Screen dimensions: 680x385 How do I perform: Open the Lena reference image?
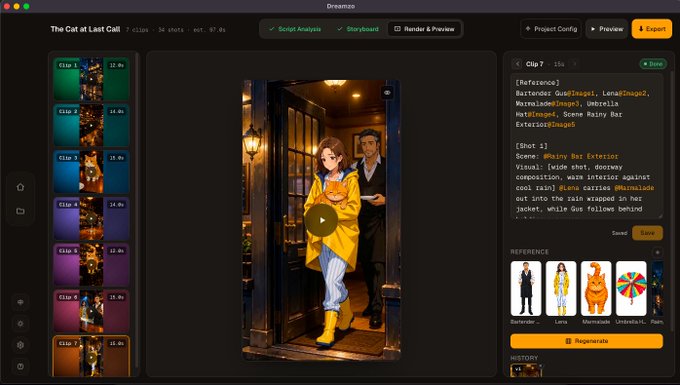tap(561, 288)
